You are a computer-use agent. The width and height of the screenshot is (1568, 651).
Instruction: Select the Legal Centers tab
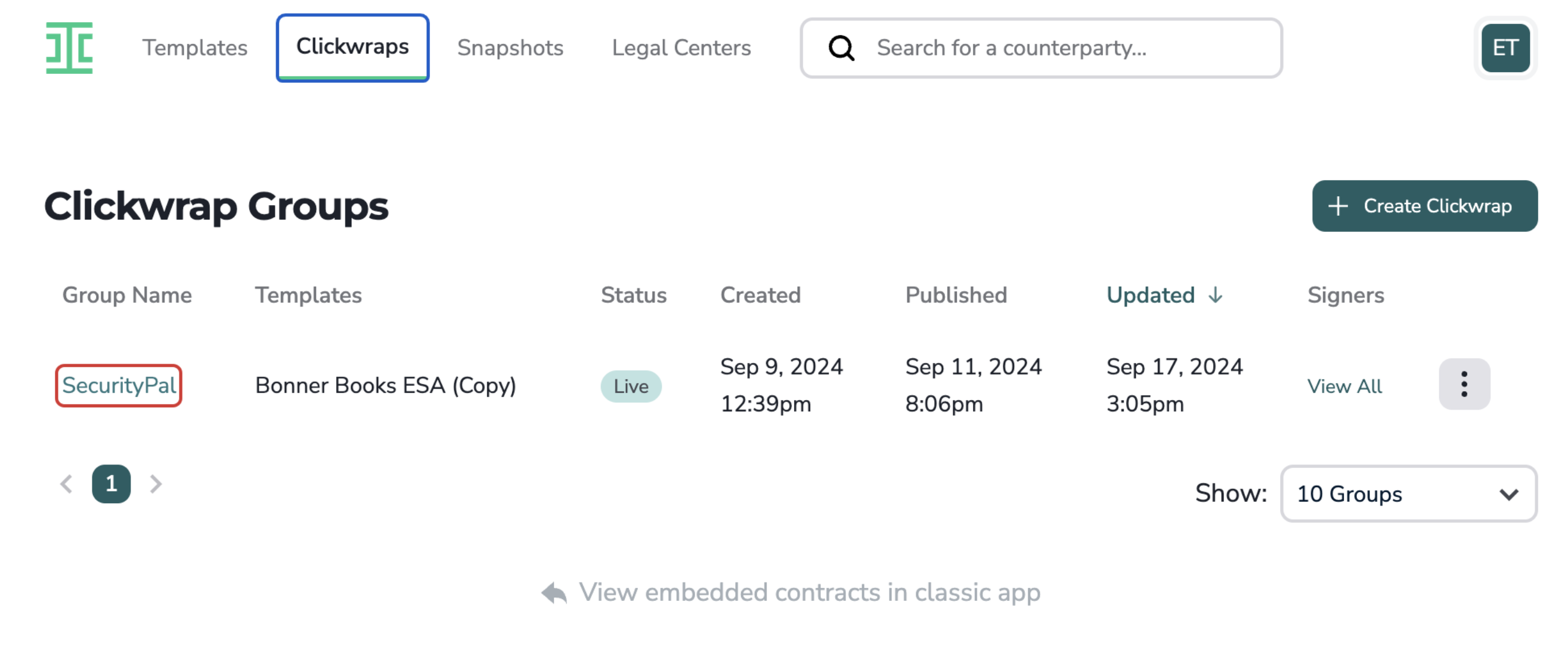681,48
